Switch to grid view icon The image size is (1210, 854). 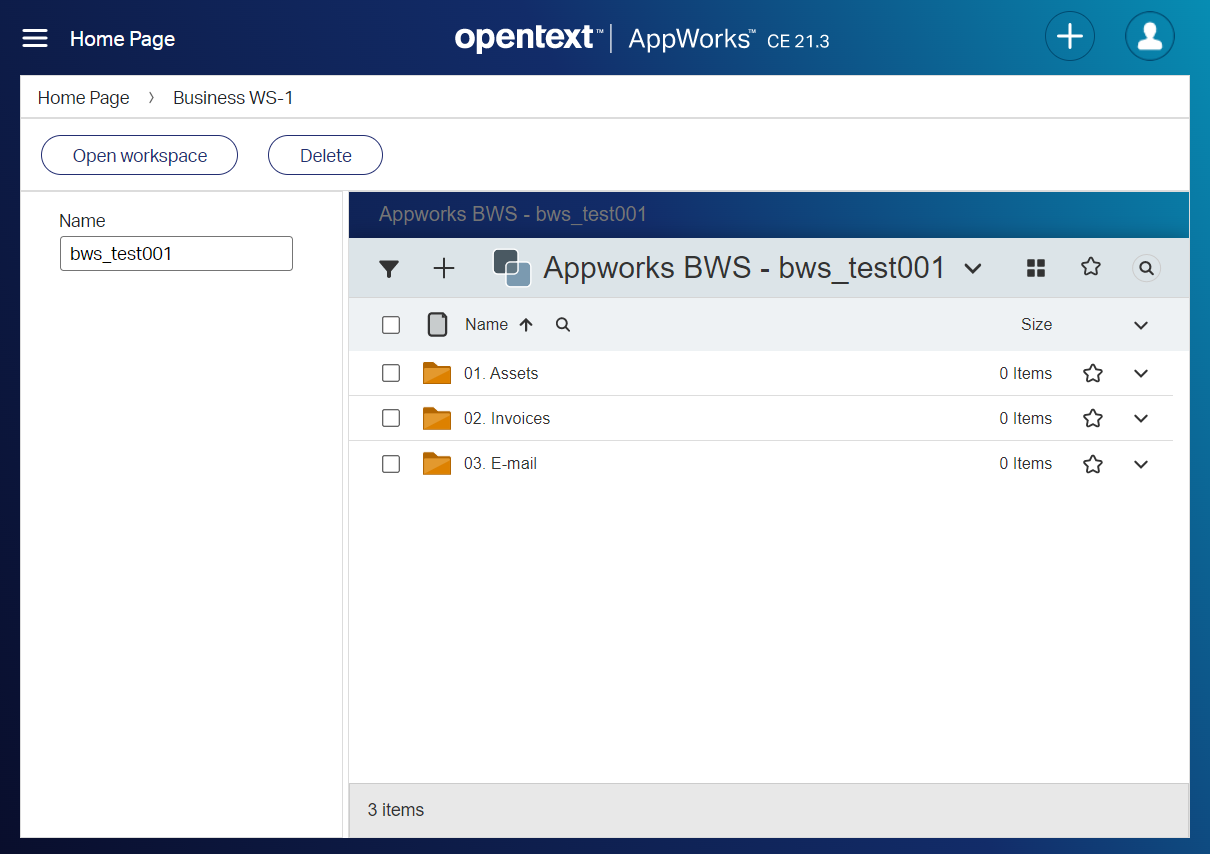[x=1036, y=268]
